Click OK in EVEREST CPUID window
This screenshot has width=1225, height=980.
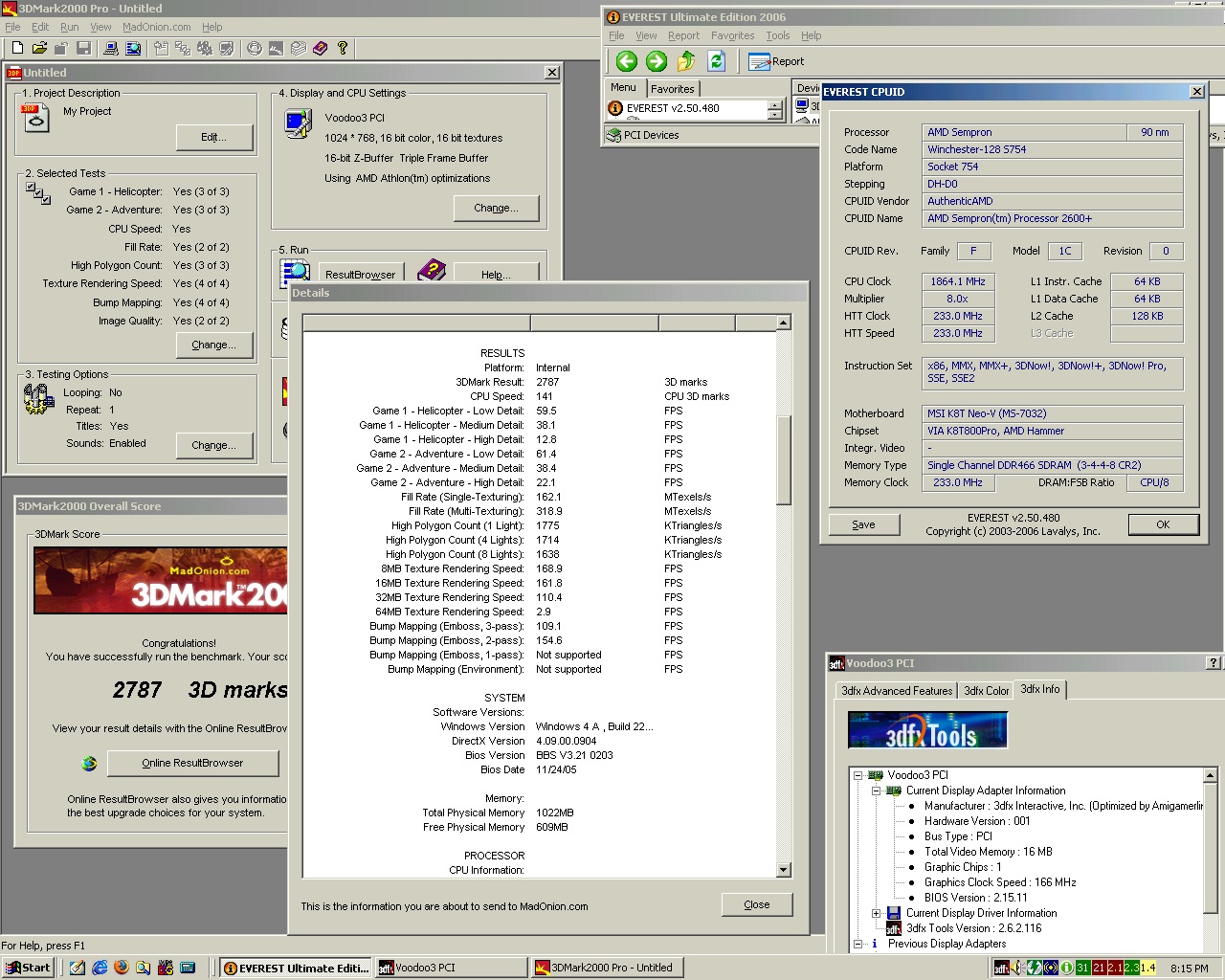click(1163, 524)
